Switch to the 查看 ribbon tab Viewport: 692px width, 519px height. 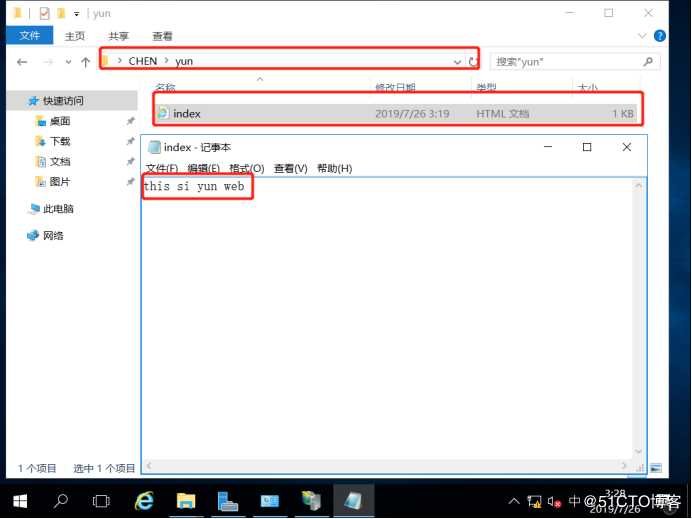pos(162,36)
